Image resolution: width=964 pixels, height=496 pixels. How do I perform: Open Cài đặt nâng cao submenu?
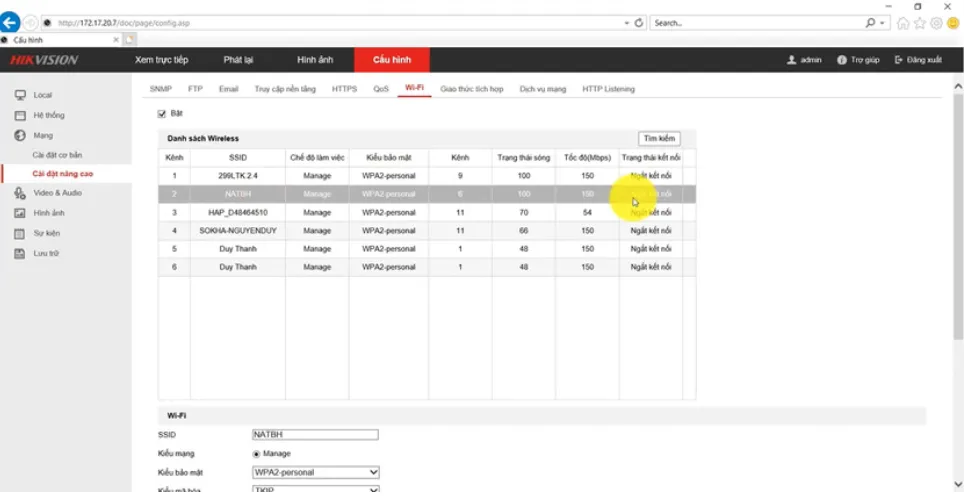tap(63, 174)
